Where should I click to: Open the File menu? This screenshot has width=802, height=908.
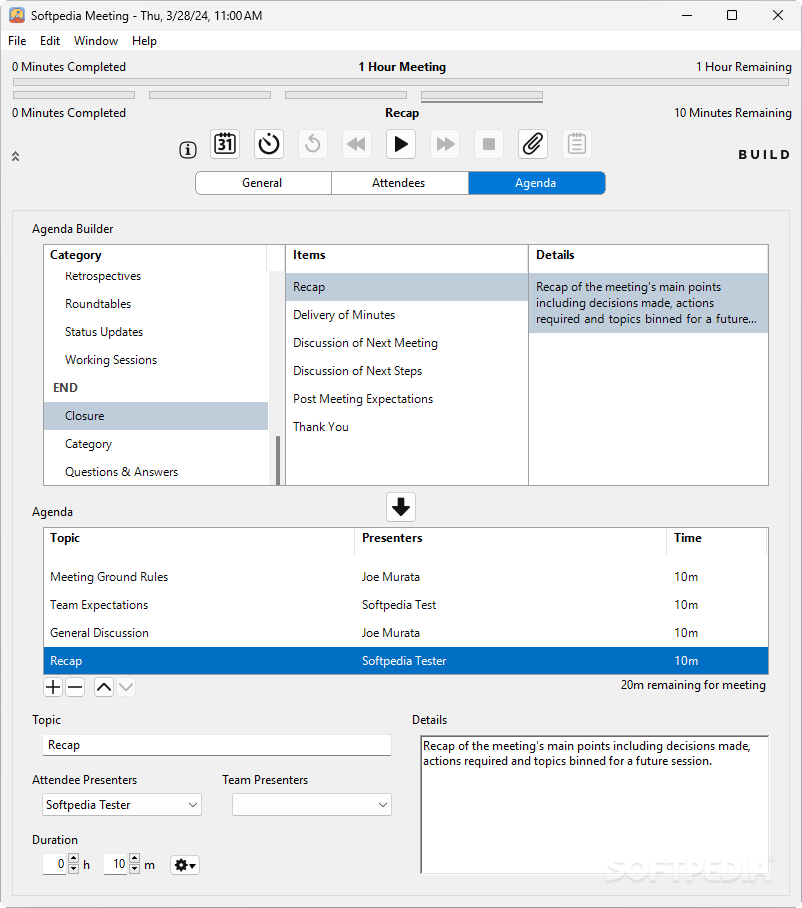point(17,41)
